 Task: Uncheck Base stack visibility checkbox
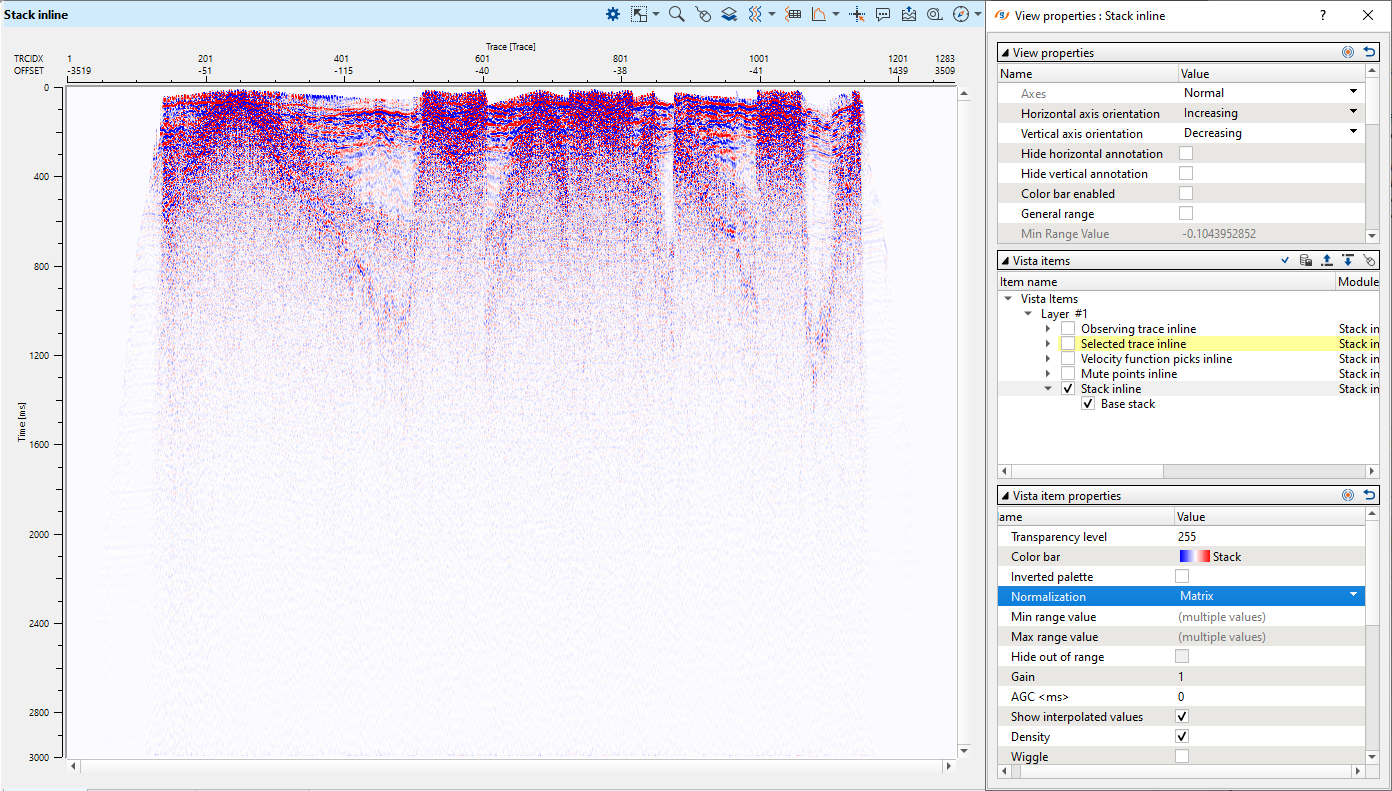[x=1088, y=404]
